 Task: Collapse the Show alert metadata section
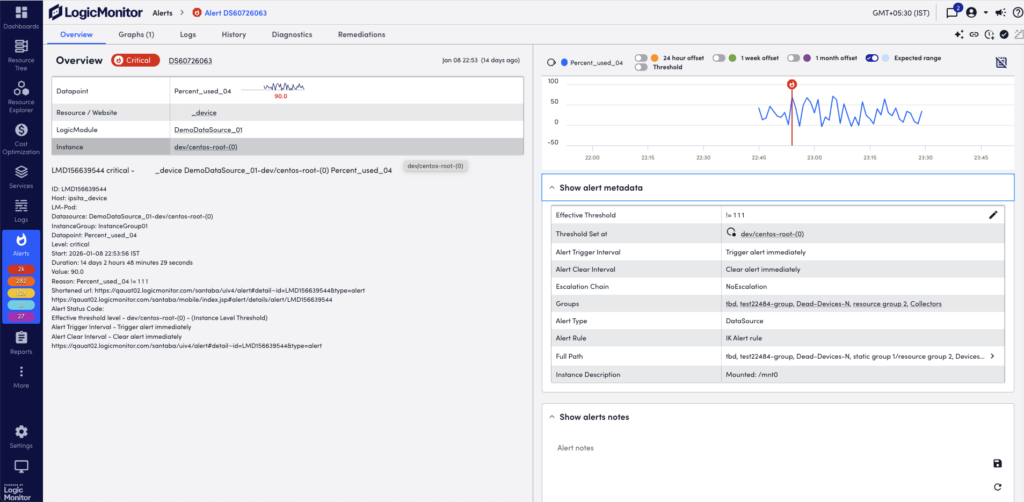pos(550,188)
